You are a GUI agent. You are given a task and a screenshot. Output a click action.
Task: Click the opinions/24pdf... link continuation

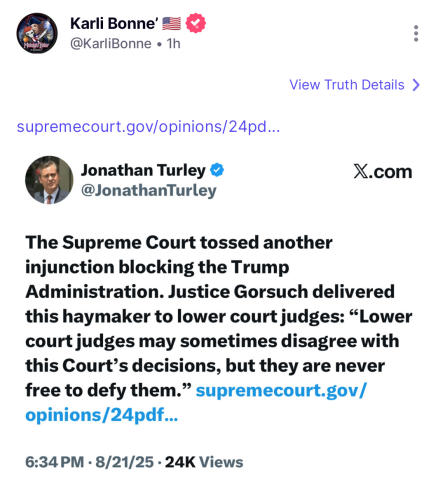coord(102,415)
